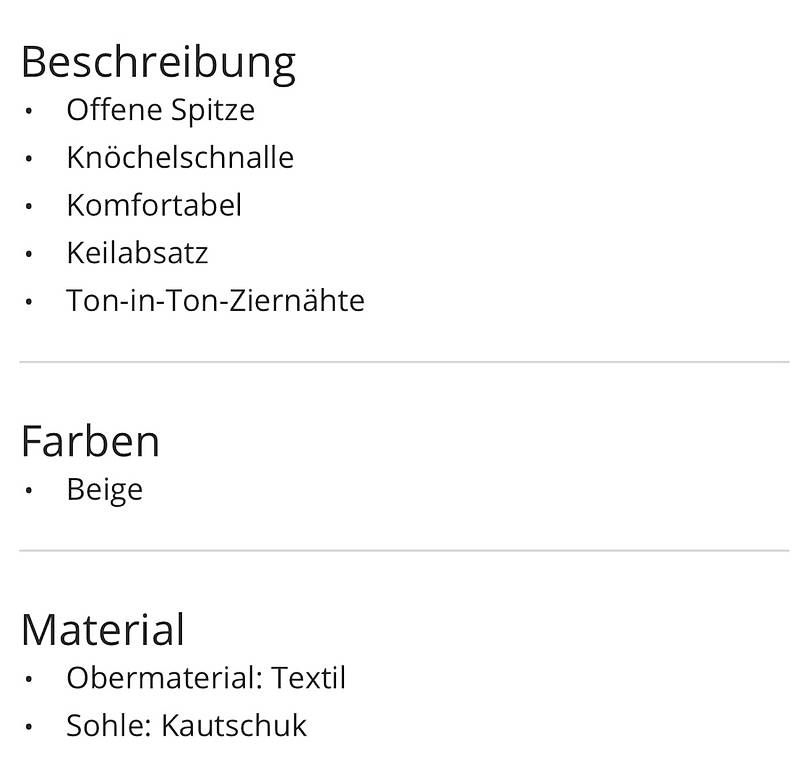Image resolution: width=809 pixels, height=768 pixels.
Task: Click the Material section heading
Action: 103,630
